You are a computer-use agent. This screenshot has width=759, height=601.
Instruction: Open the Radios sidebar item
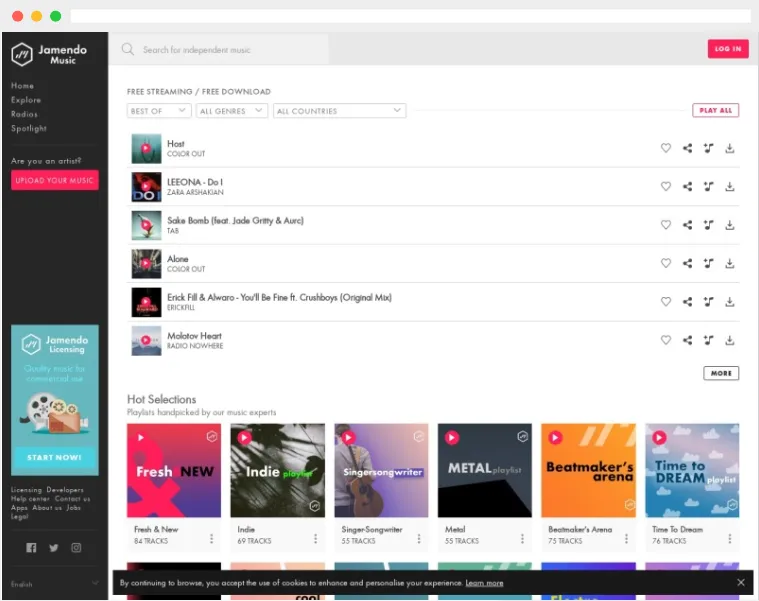click(24, 114)
